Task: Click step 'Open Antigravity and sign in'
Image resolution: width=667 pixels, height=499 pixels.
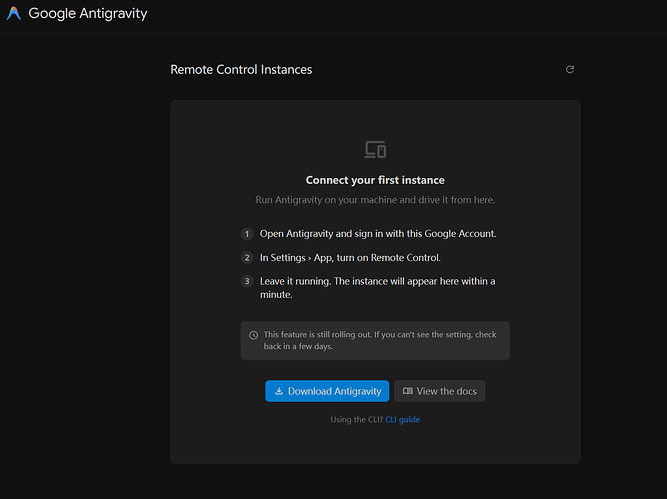Action: (x=378, y=234)
